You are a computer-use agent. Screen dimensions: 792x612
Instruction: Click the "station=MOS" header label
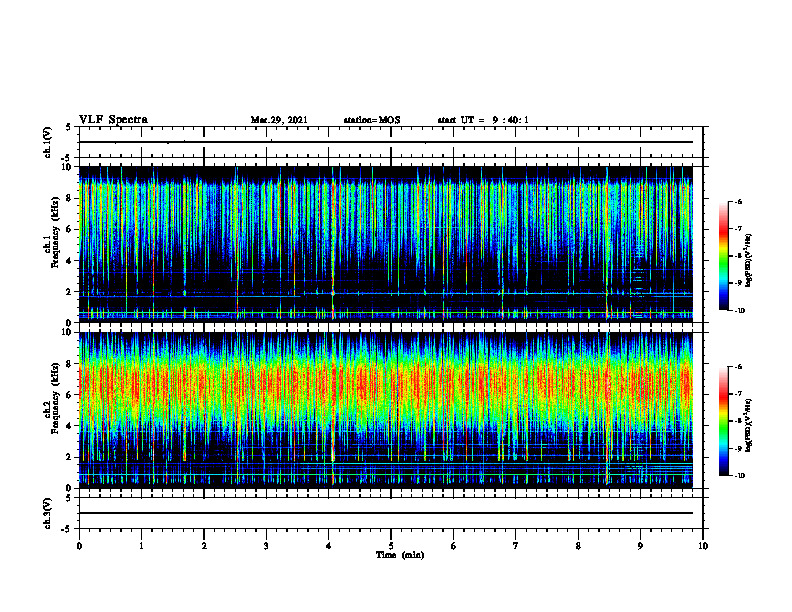(372, 120)
